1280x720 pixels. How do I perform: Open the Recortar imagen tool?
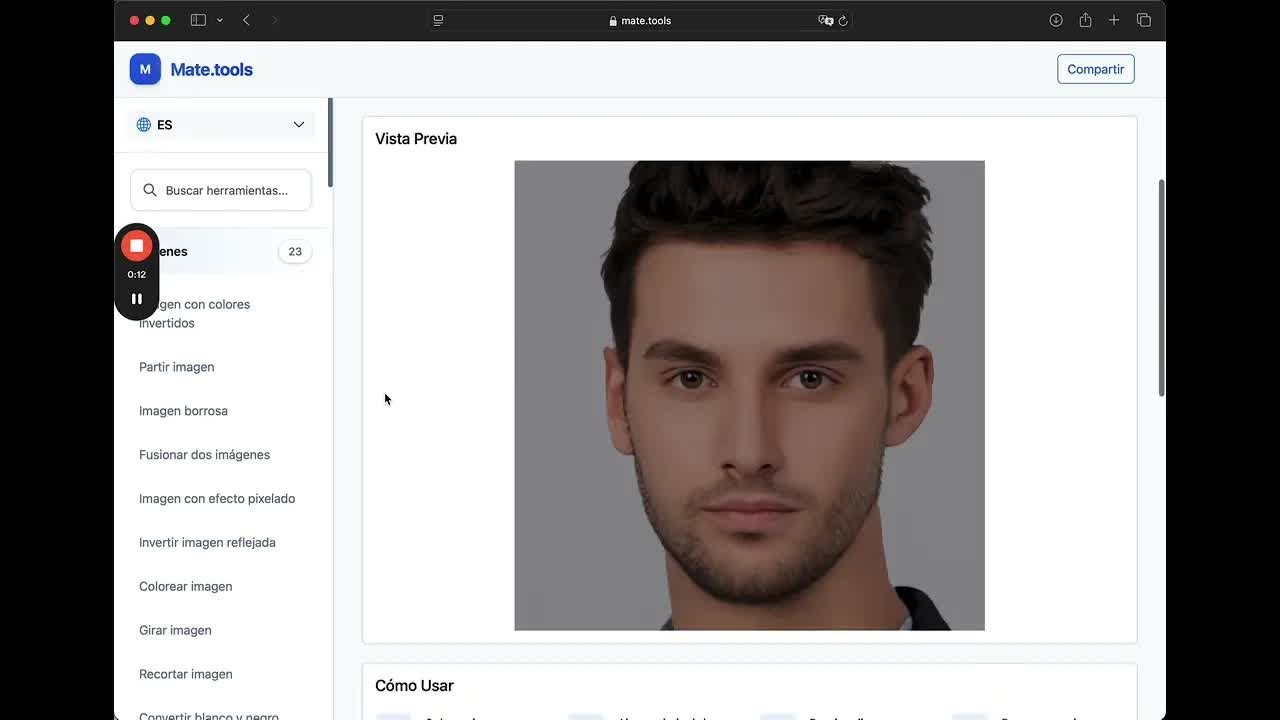coord(185,675)
